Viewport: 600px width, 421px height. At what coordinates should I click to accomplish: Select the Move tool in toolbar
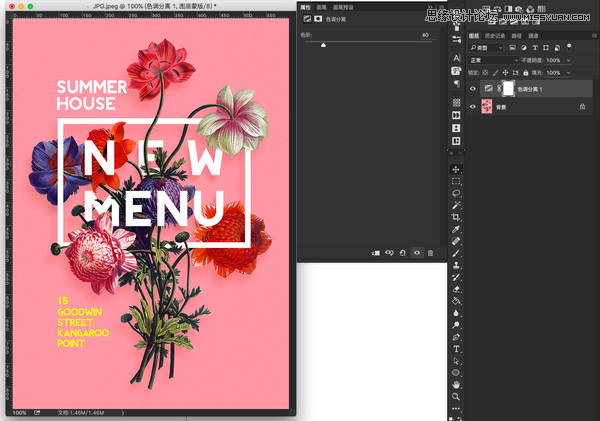click(456, 169)
